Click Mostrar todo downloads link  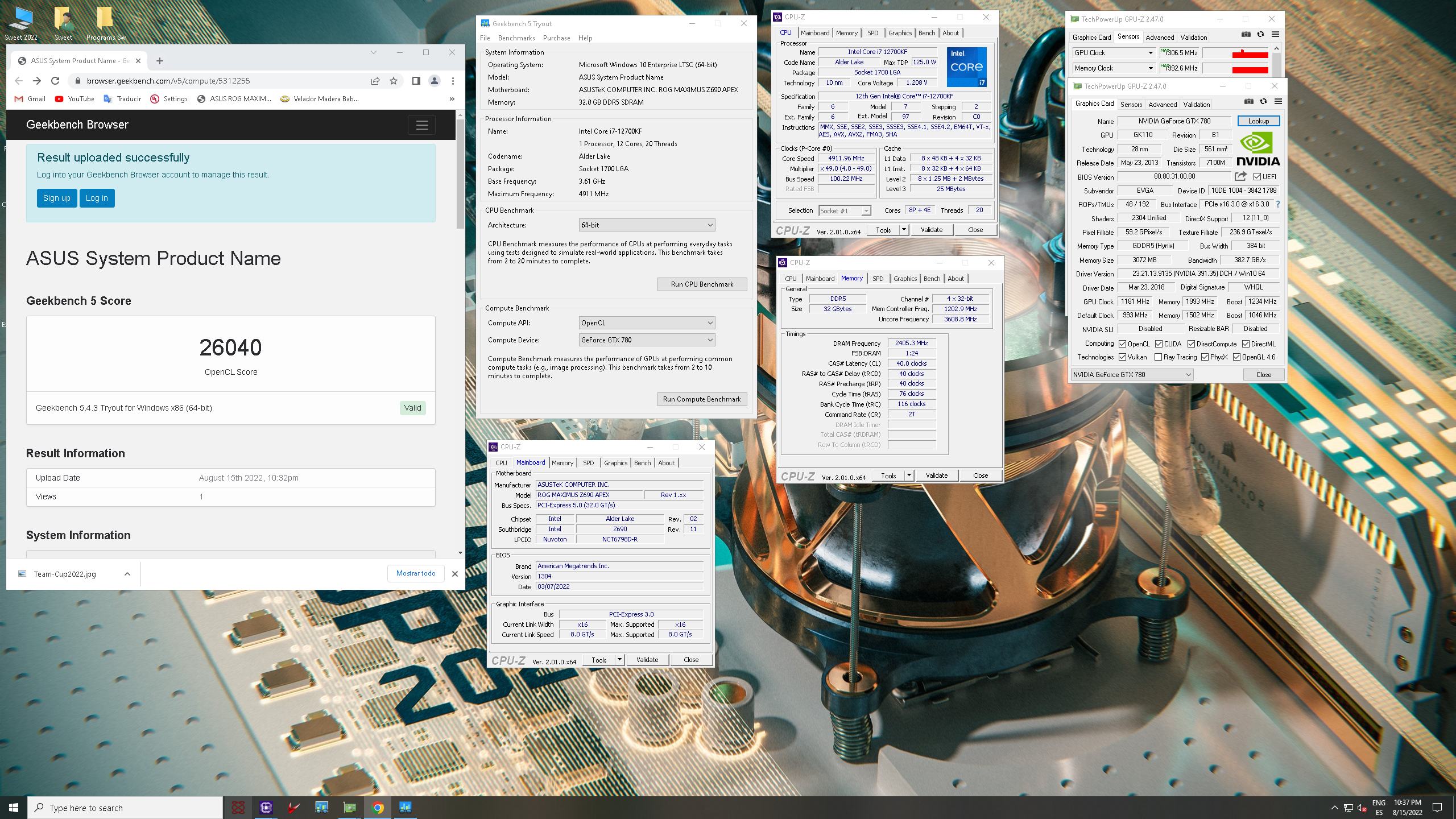pos(416,573)
